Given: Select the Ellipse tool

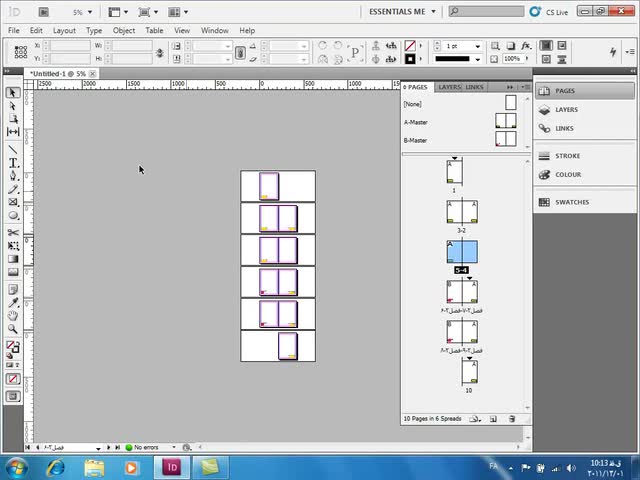Looking at the screenshot, I should 13,215.
